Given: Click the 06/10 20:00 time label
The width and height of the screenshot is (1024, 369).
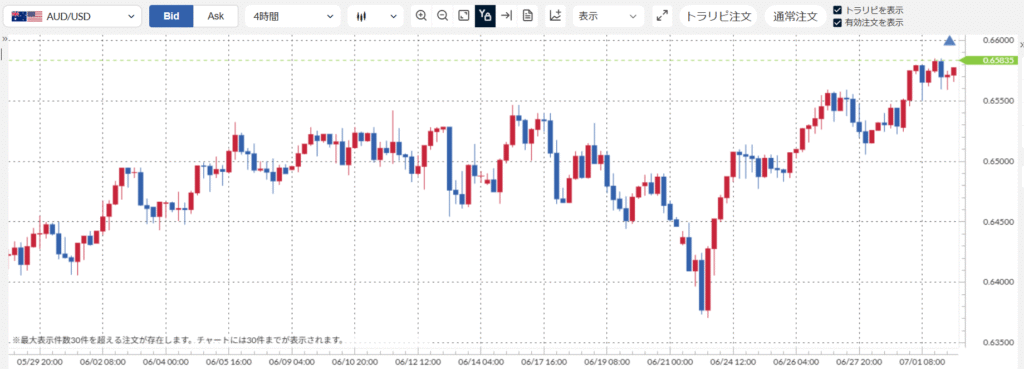Looking at the screenshot, I should point(355,361).
